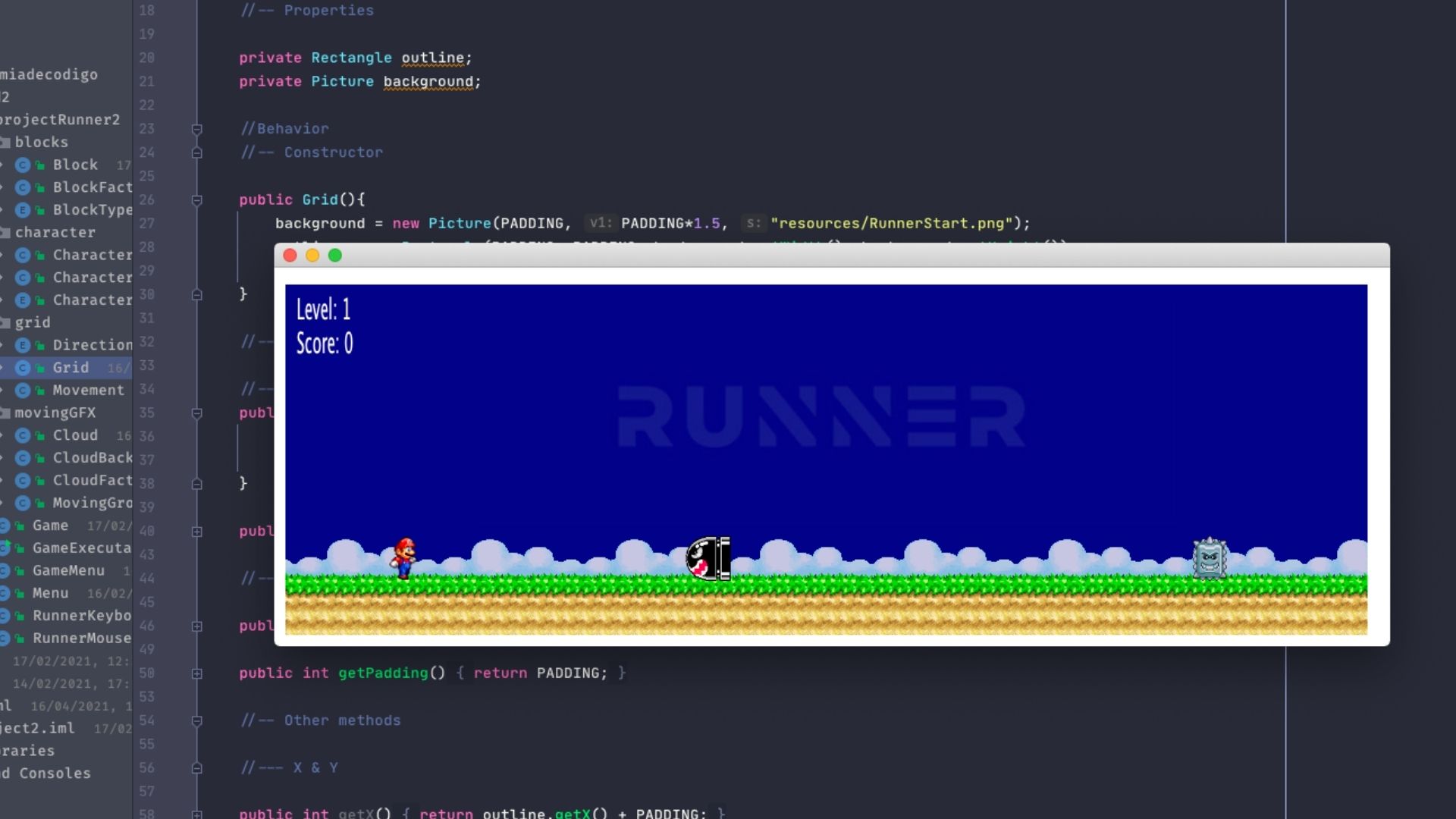
Task: Click the Bullet Bill enemy in the game
Action: (708, 558)
